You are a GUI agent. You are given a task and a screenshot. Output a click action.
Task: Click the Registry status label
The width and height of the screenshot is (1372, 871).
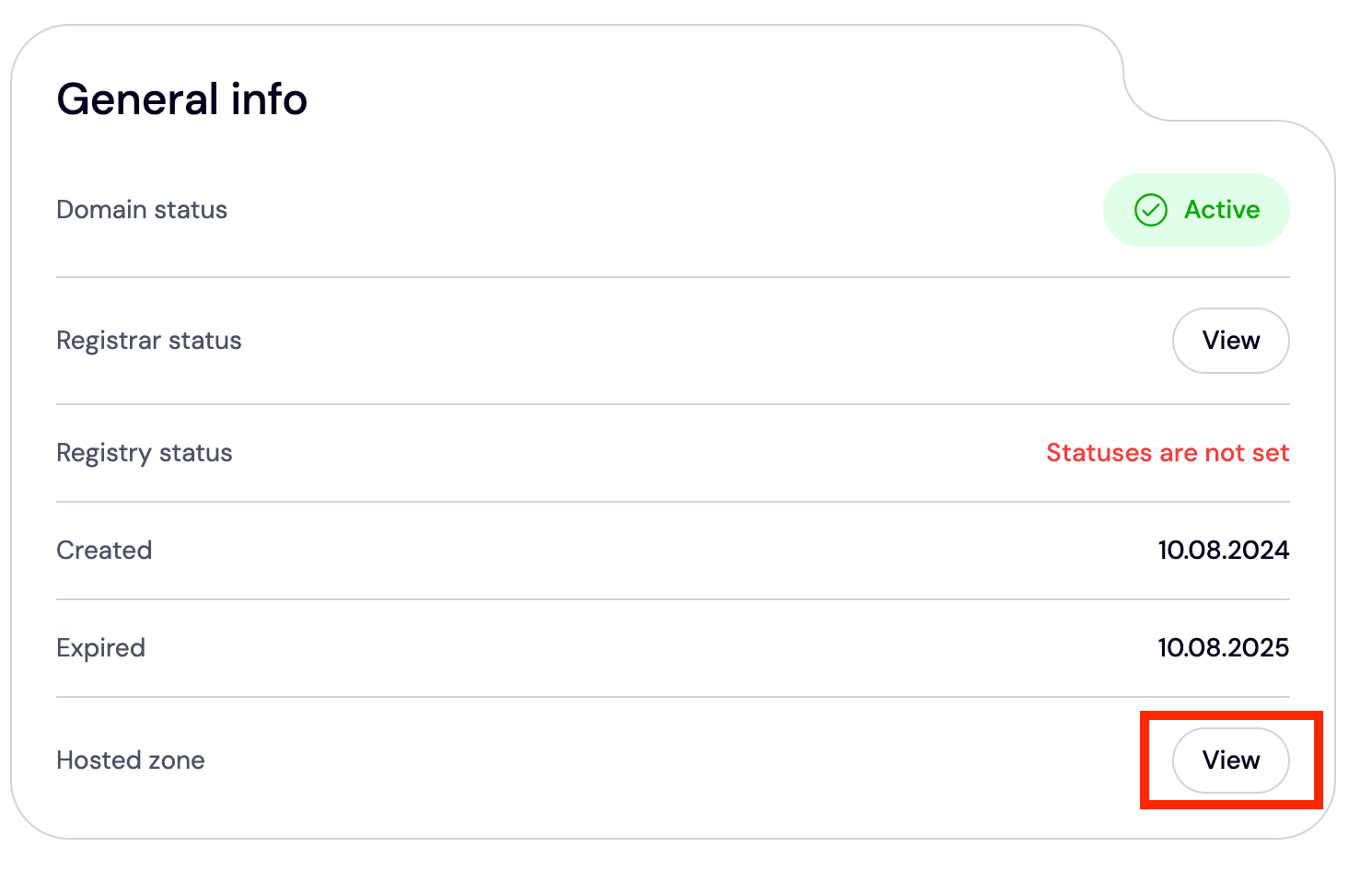coord(144,453)
